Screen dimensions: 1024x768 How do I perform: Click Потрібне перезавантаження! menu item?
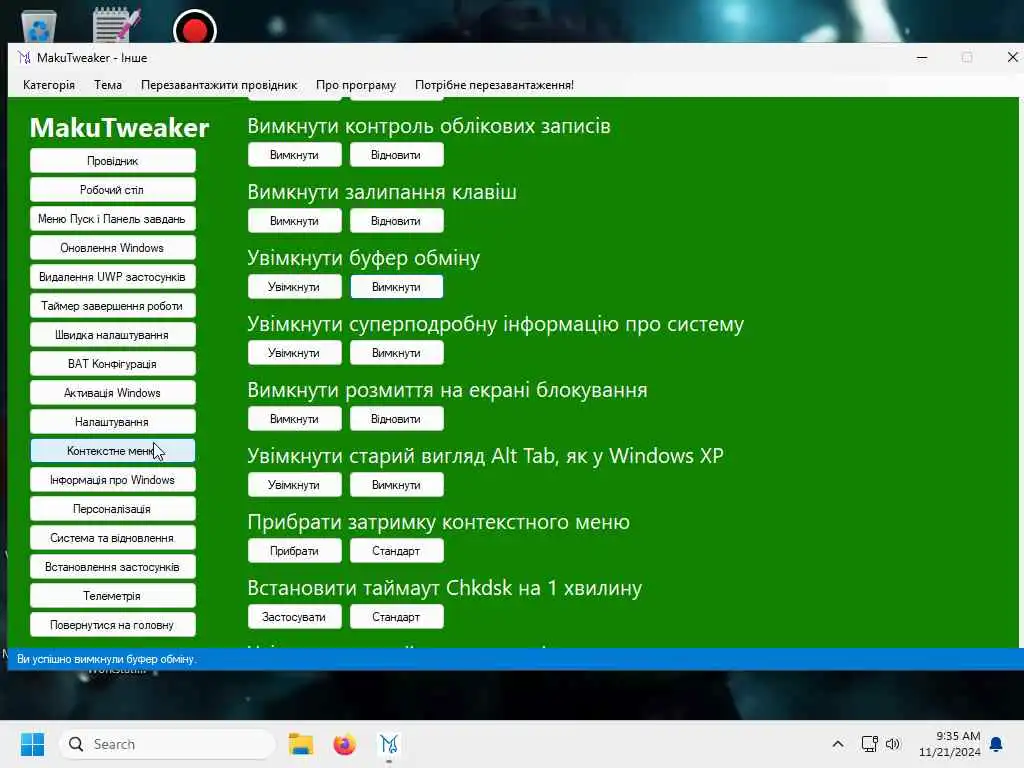[x=494, y=85]
